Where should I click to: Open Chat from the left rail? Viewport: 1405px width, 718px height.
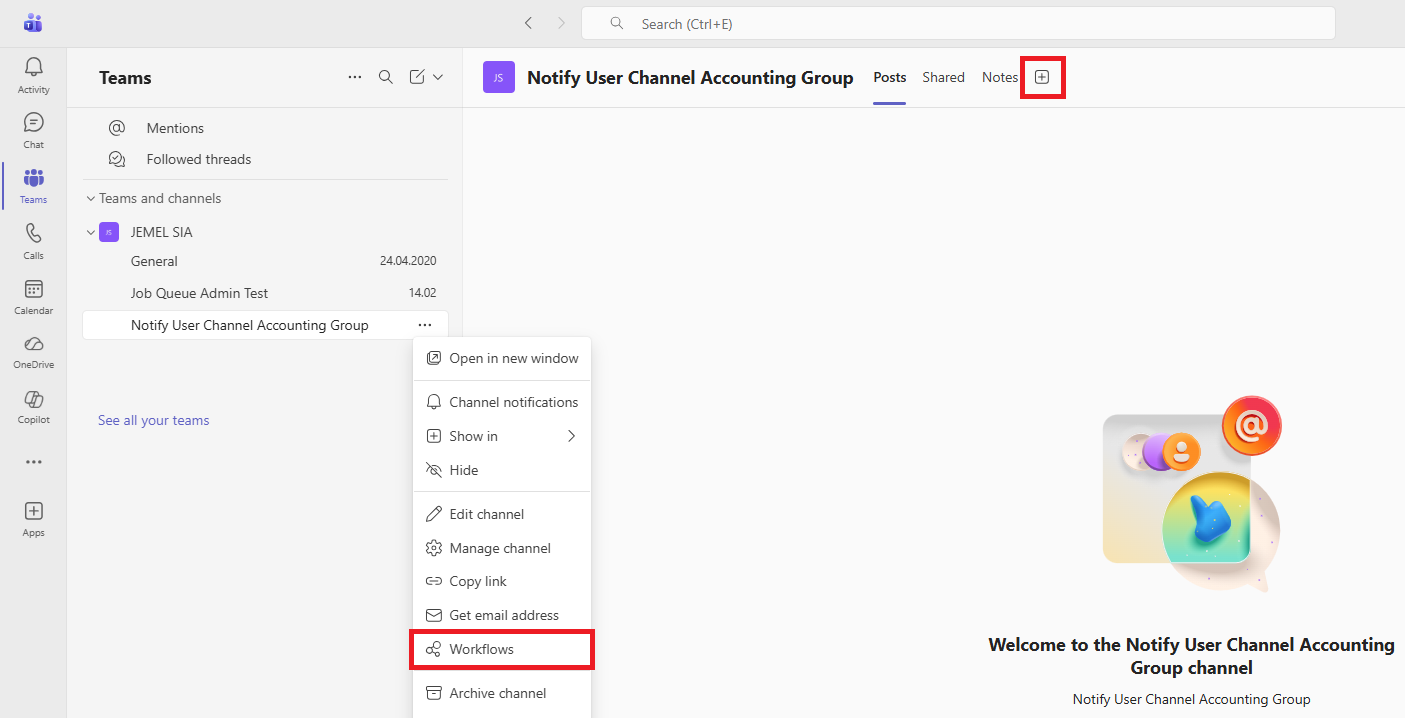click(33, 130)
